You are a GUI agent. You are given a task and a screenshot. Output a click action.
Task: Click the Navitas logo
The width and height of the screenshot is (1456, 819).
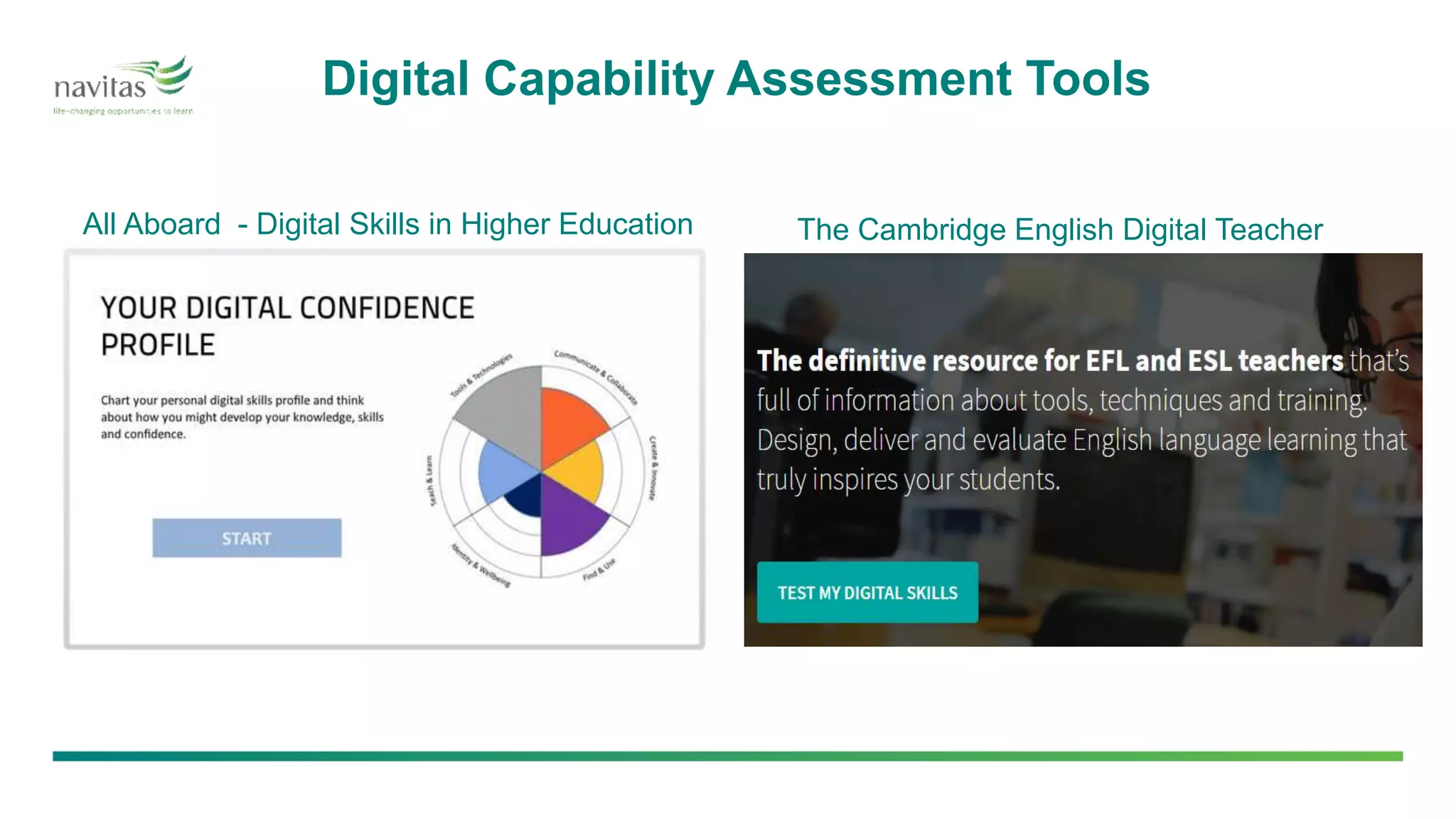click(x=124, y=86)
